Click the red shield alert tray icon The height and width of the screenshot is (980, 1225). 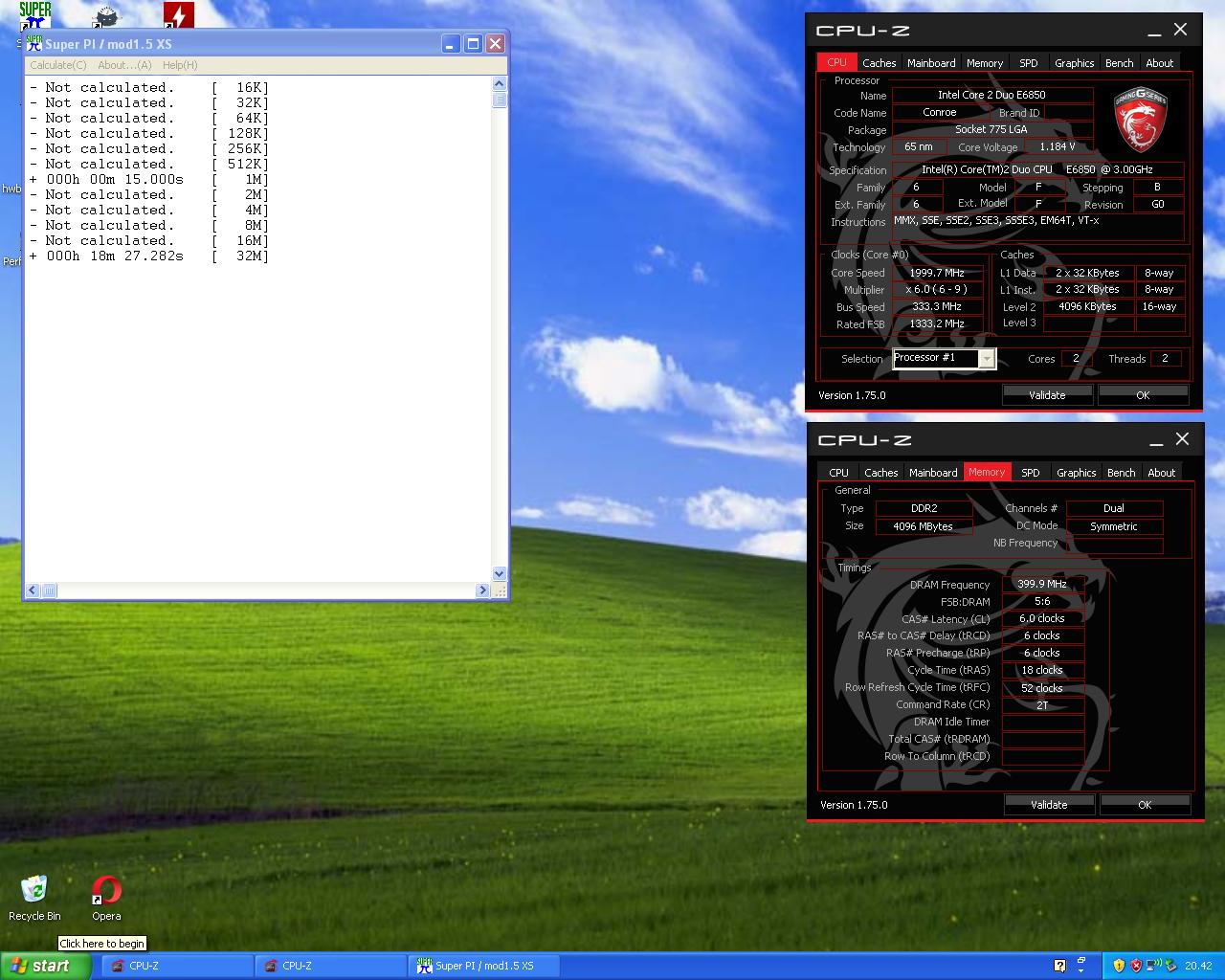(x=1136, y=966)
